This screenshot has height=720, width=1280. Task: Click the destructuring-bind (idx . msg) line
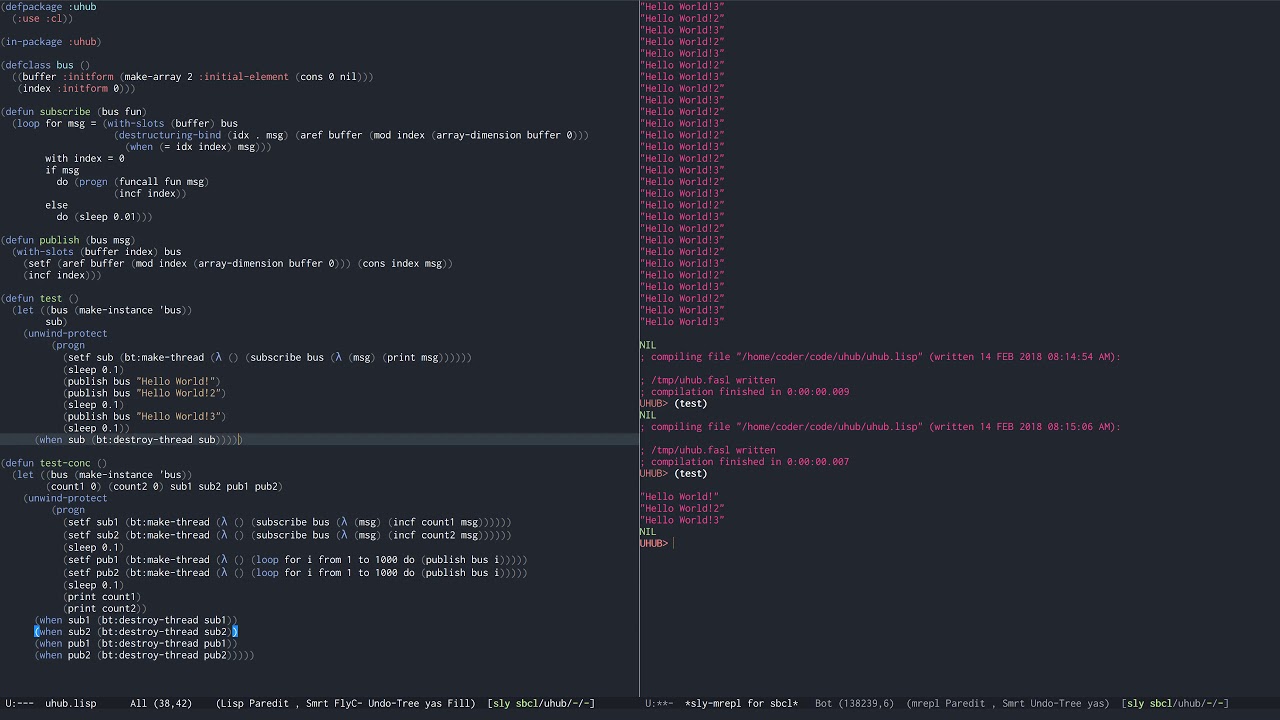coord(351,135)
